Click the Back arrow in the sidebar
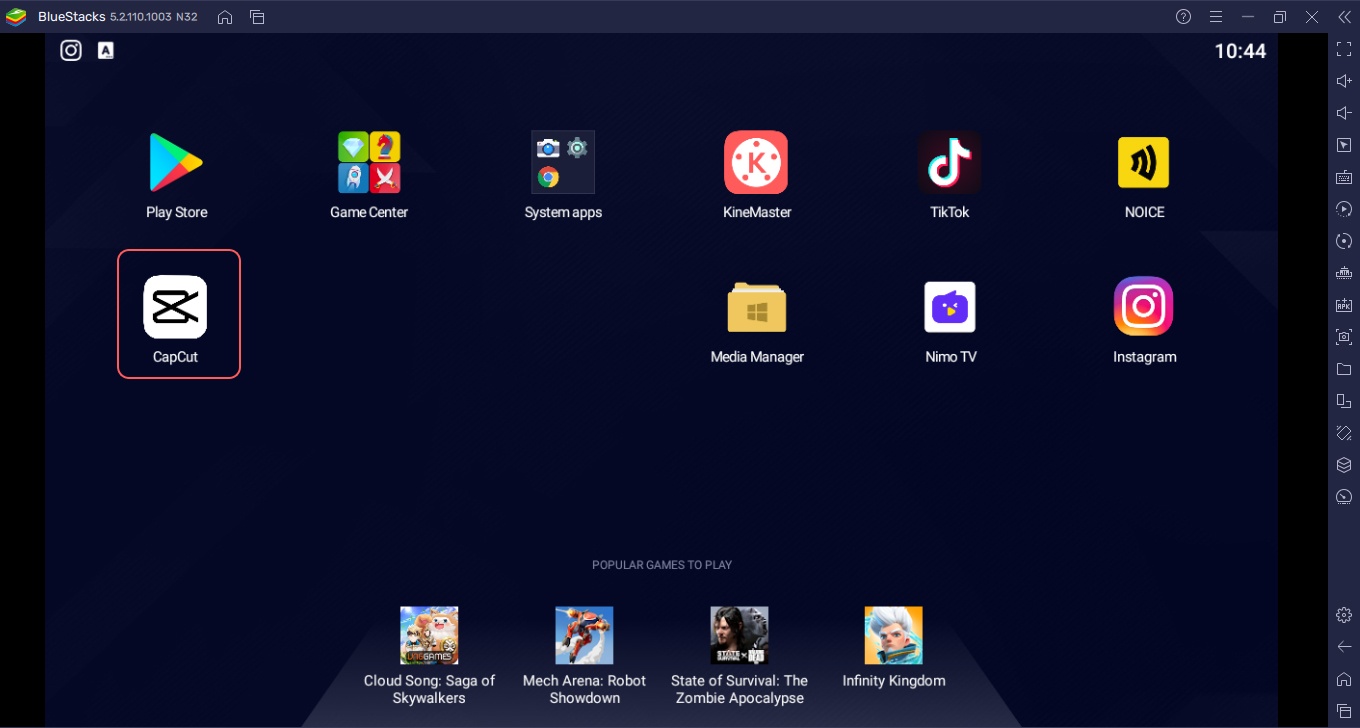The height and width of the screenshot is (728, 1360). click(1344, 647)
